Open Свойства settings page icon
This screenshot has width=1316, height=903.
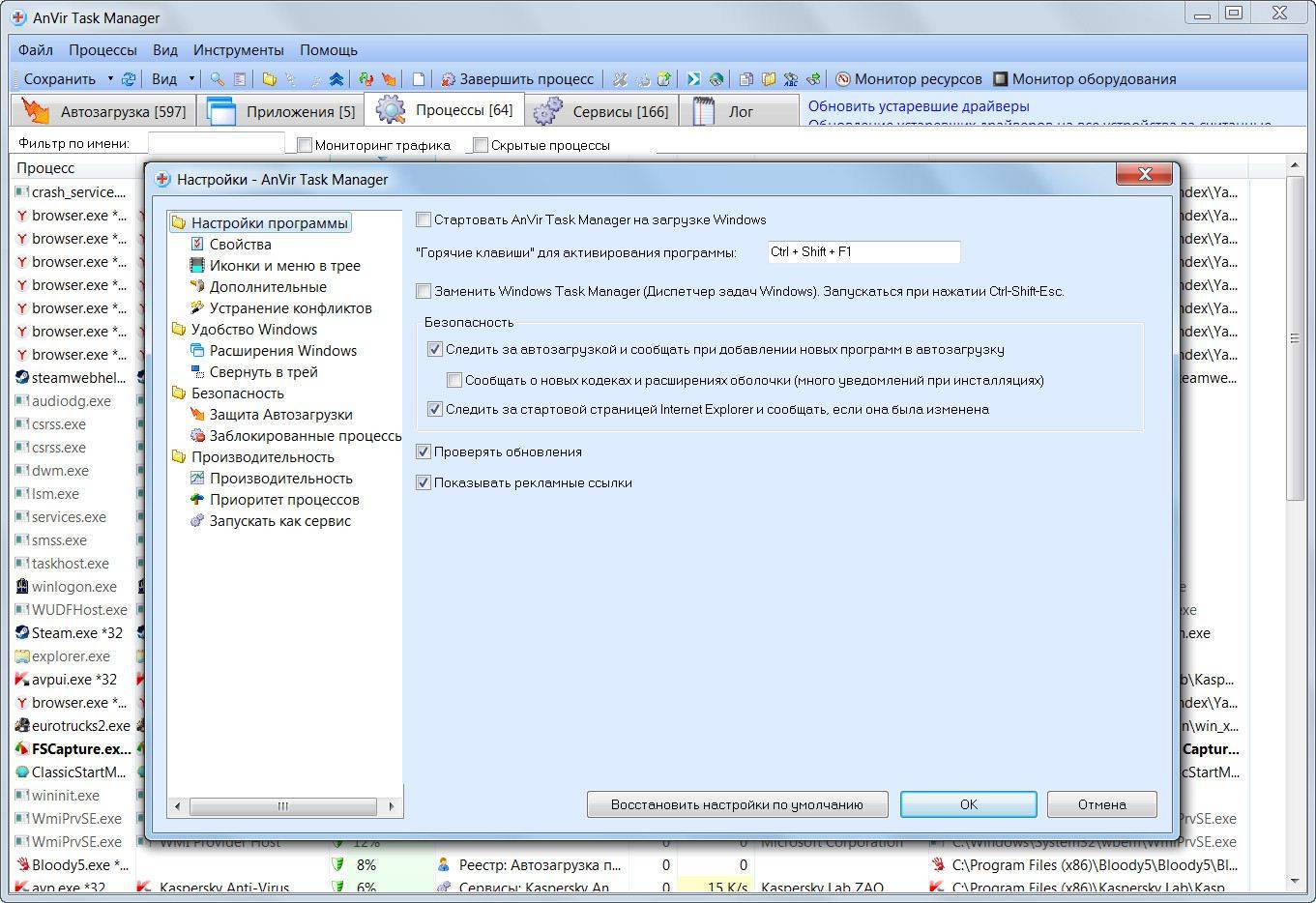pos(197,245)
